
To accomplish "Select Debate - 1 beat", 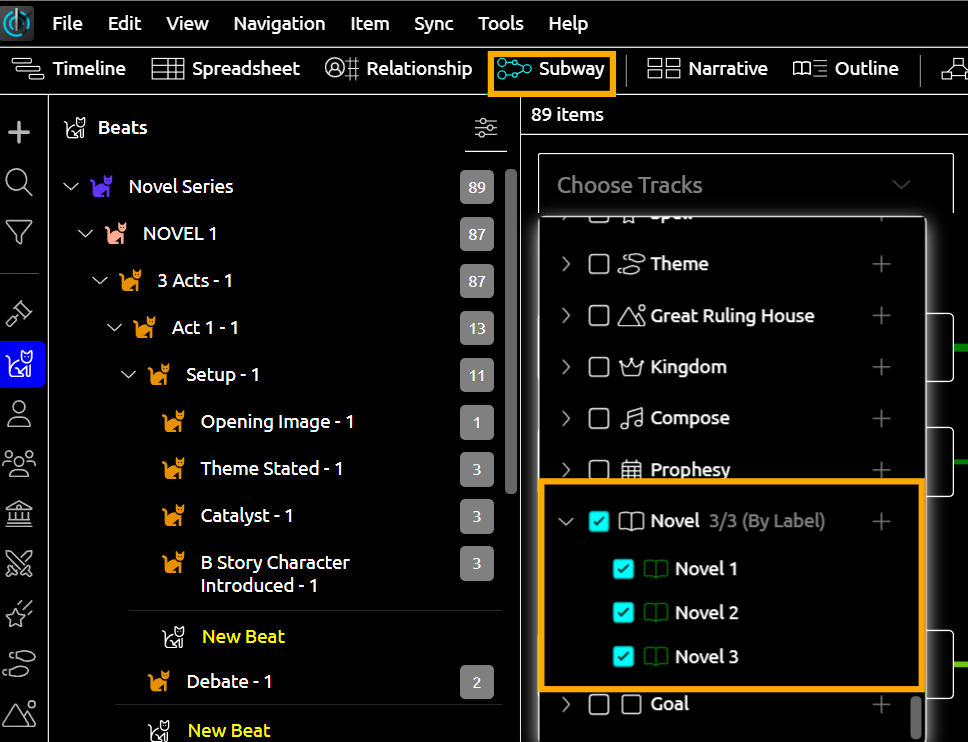I will pos(229,682).
